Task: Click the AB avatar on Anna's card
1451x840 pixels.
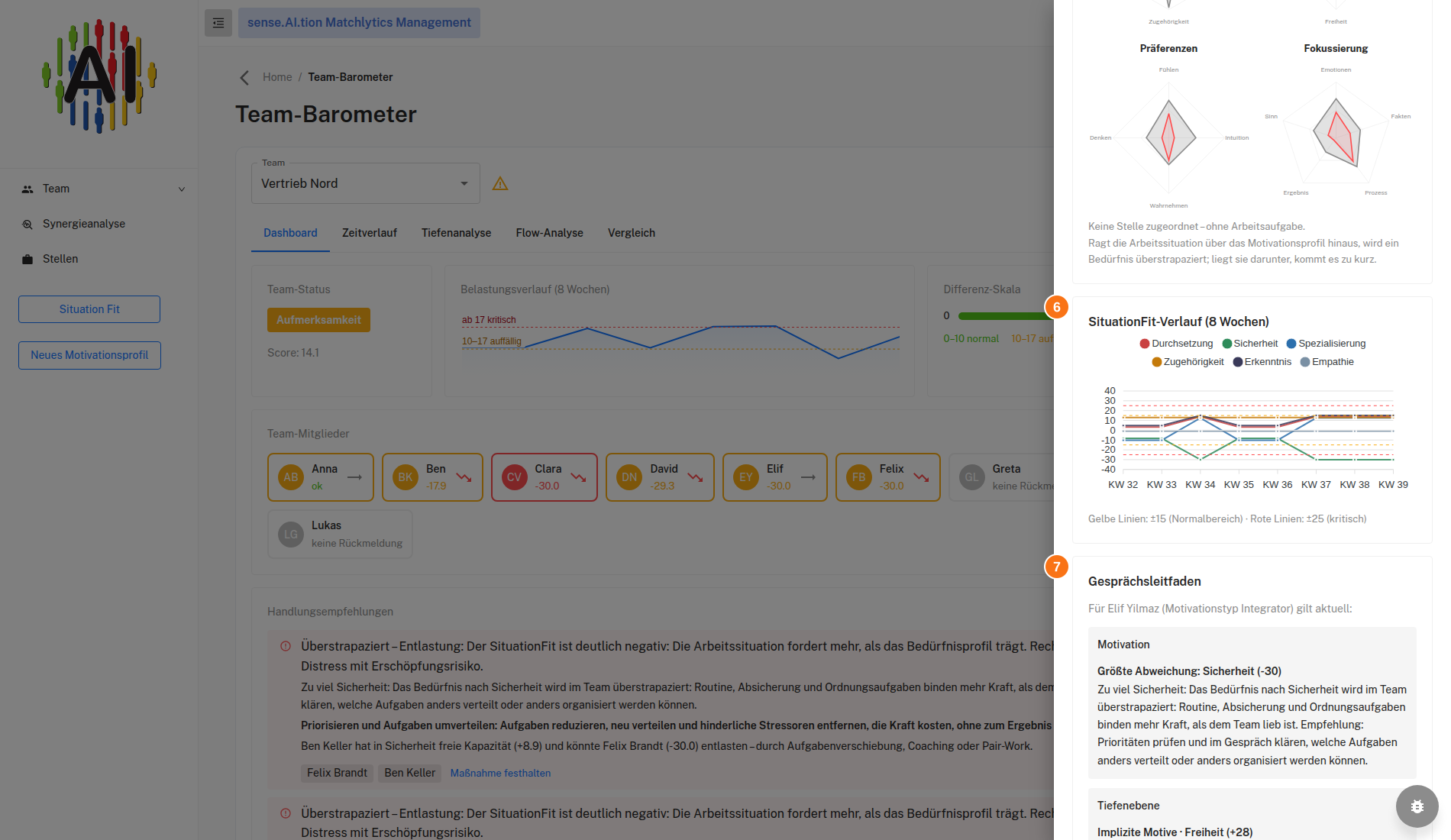Action: pos(291,477)
